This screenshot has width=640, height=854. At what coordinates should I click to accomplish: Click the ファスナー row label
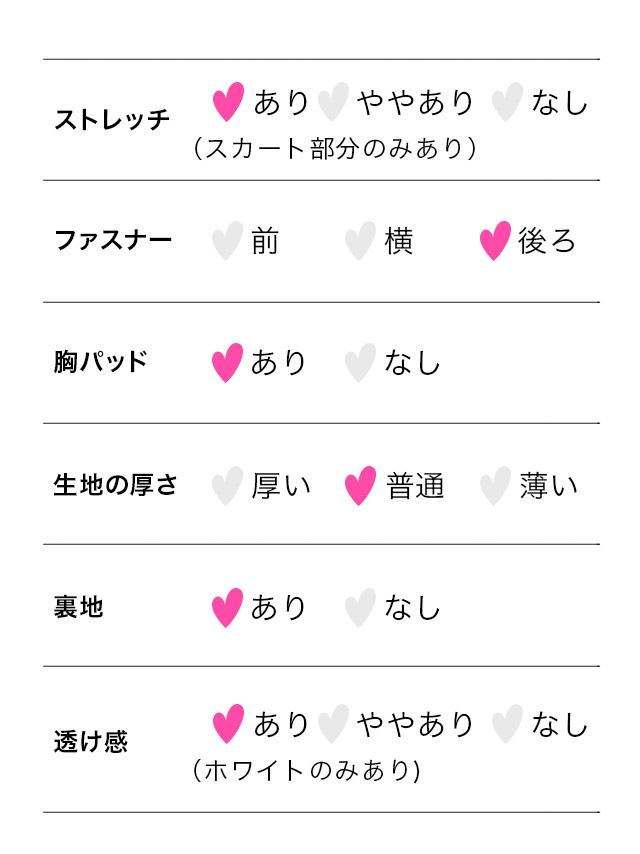click(113, 240)
